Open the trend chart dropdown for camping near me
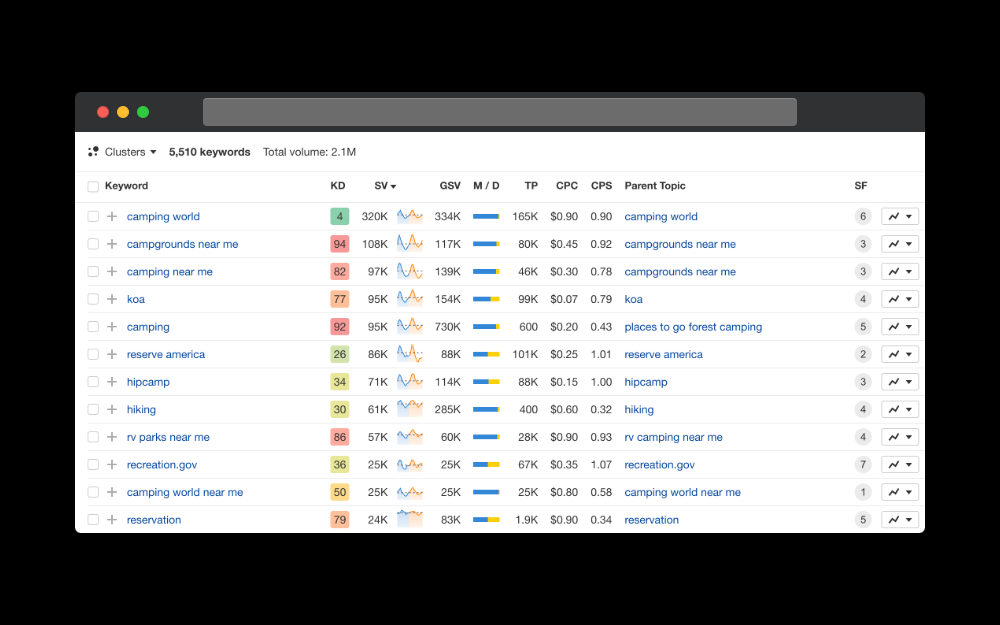The height and width of the screenshot is (625, 1000). point(900,271)
